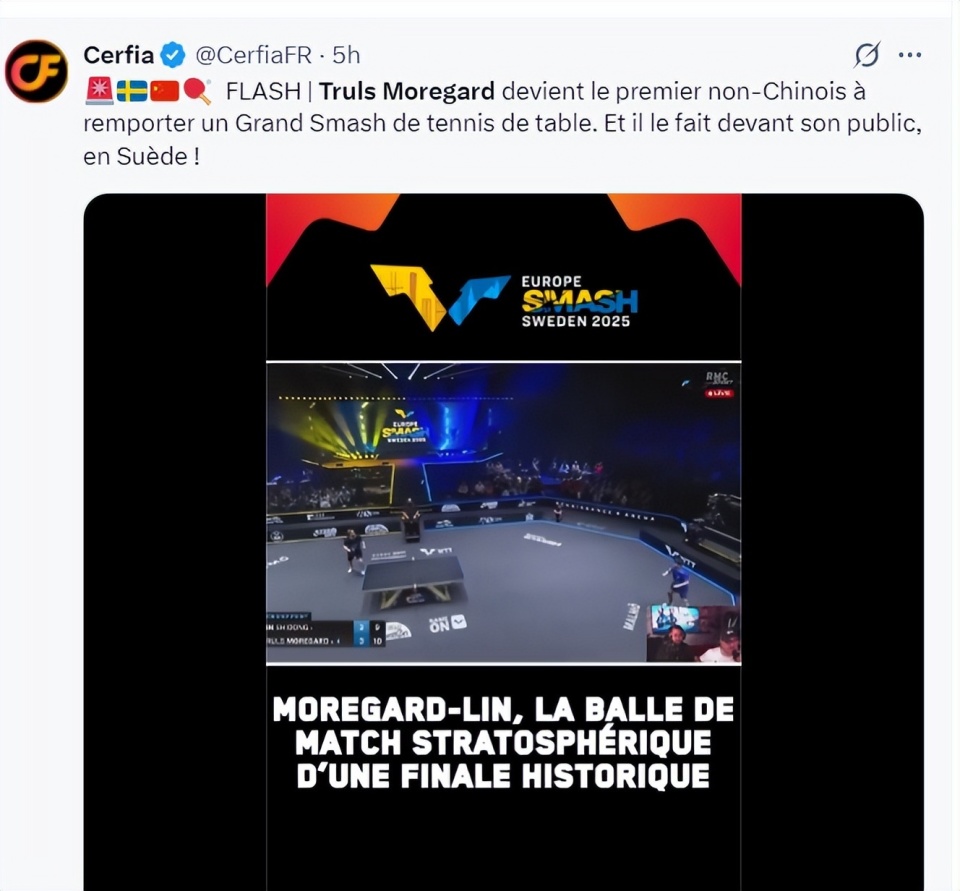Click the Moregard-Lin headline caption

503,743
